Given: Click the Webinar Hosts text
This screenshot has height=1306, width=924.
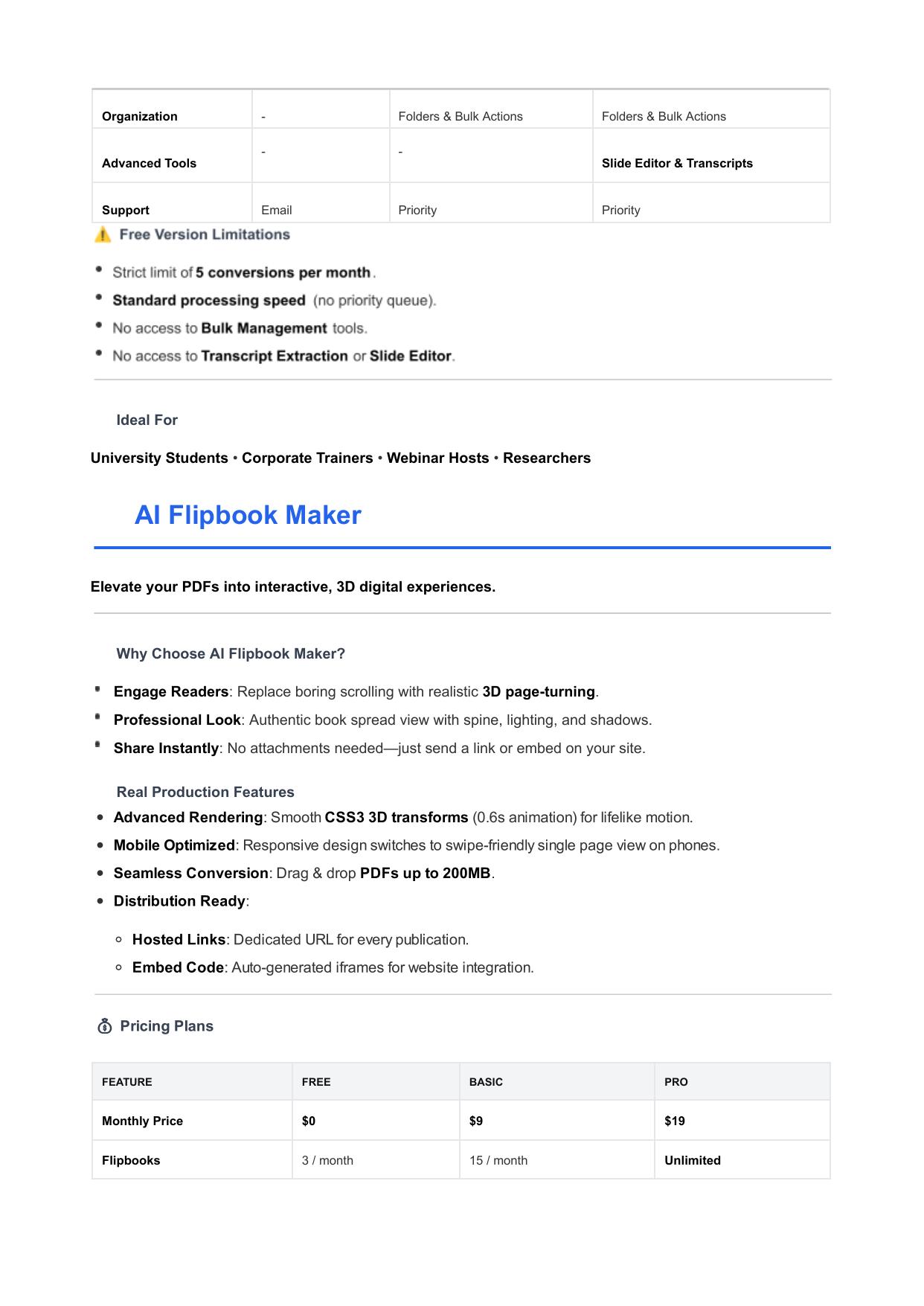Looking at the screenshot, I should pyautogui.click(x=437, y=458).
